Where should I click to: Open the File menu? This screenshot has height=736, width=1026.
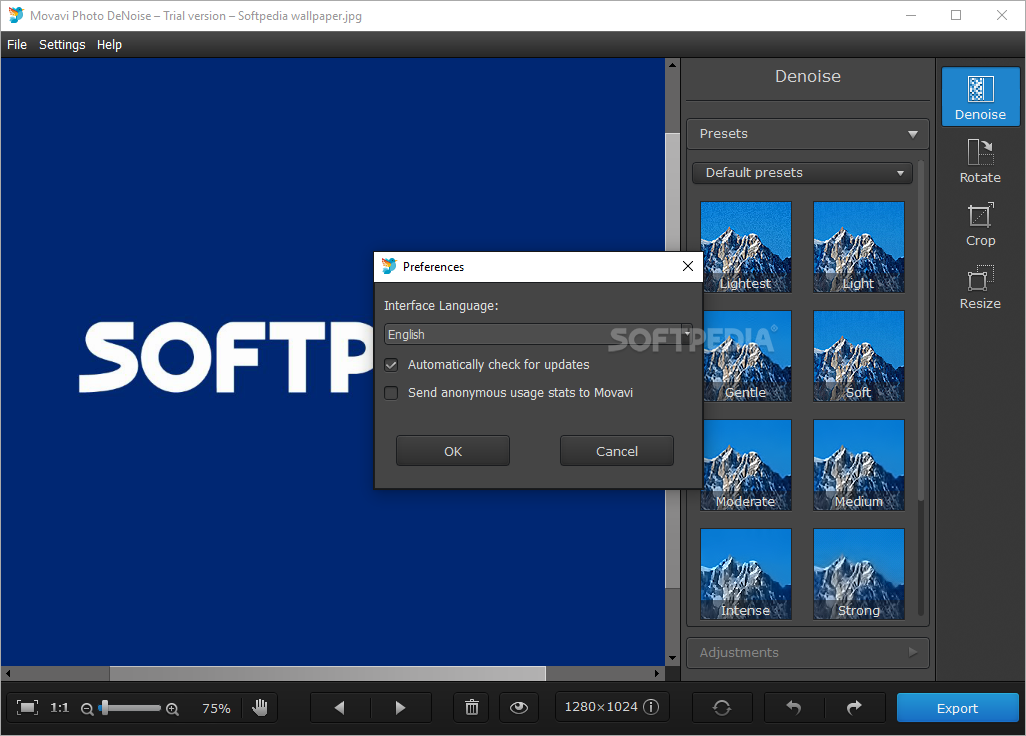point(17,44)
